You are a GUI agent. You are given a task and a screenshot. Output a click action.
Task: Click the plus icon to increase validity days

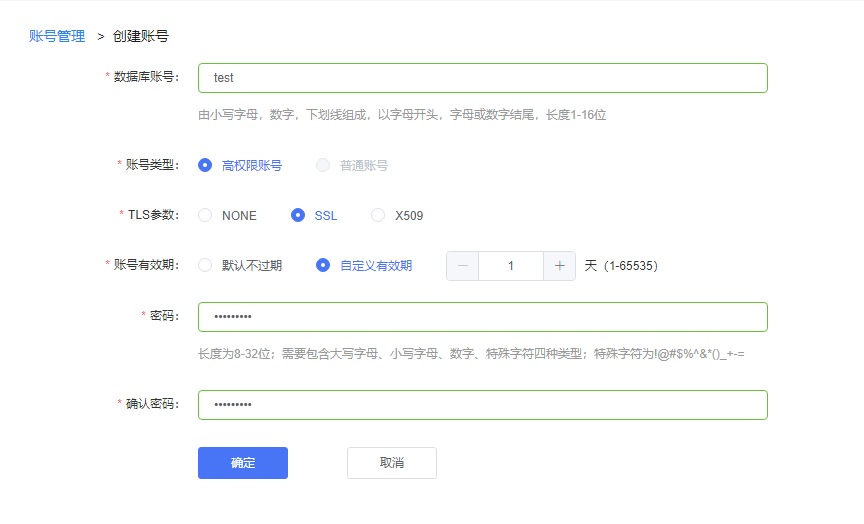click(x=559, y=266)
